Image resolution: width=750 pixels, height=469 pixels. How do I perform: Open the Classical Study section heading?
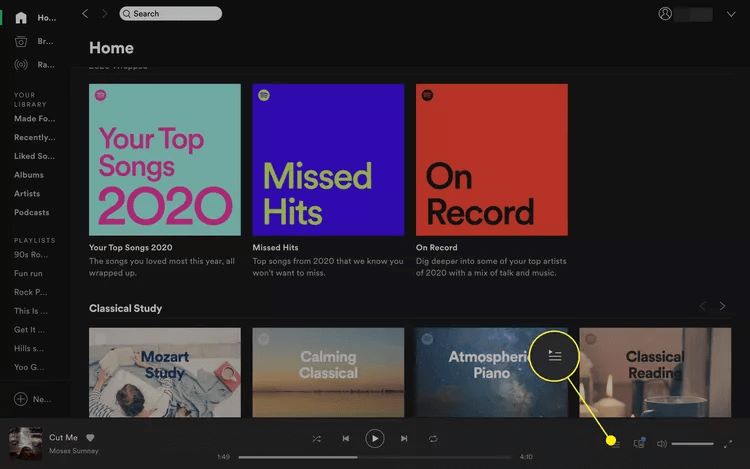coord(125,308)
